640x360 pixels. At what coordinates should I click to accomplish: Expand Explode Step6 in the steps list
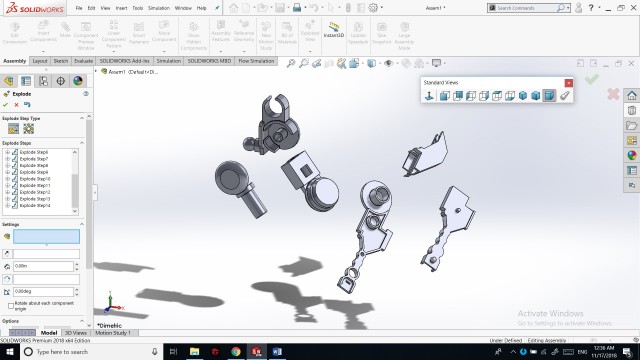click(x=7, y=152)
